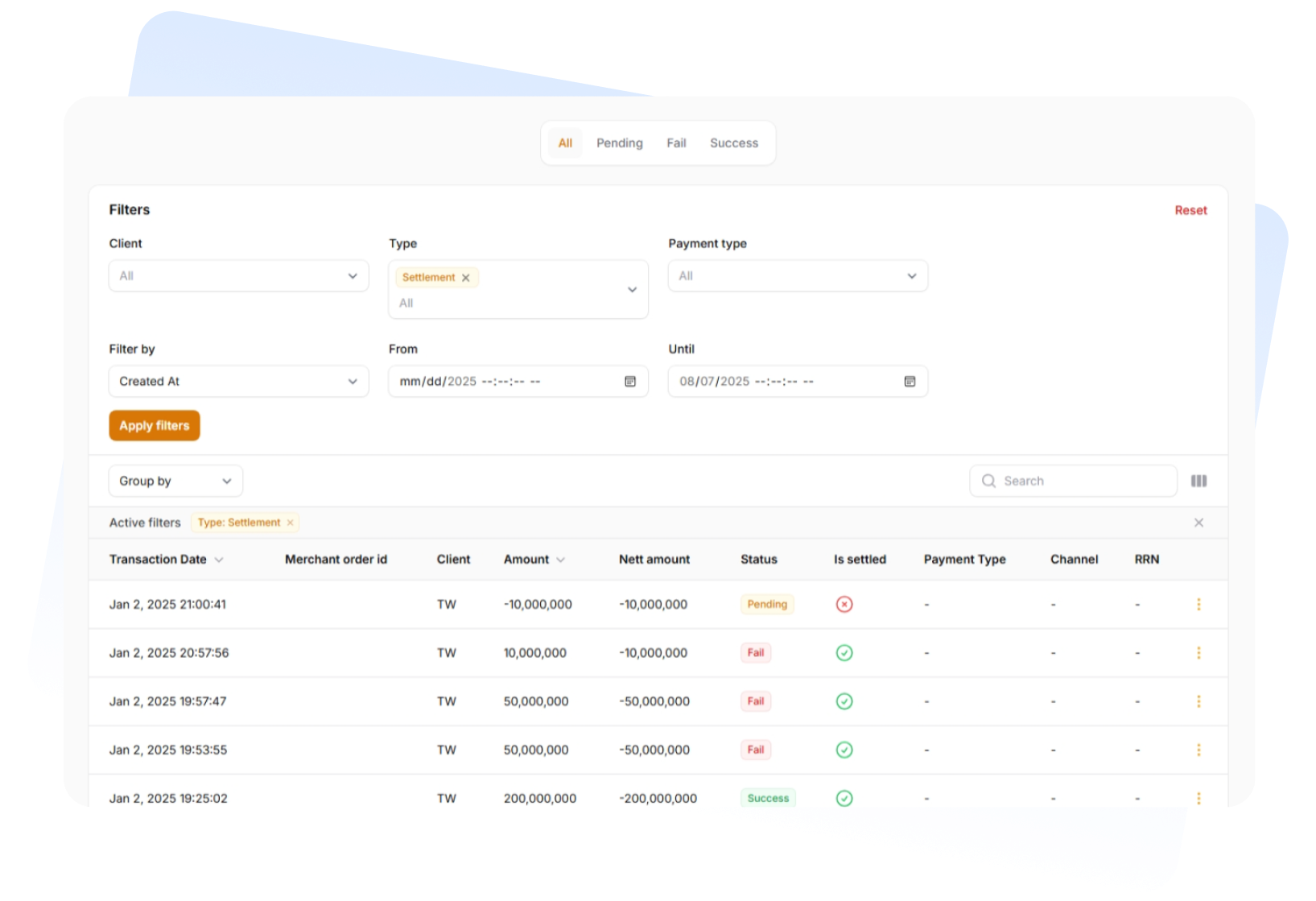Click the Search input field

(x=1083, y=481)
